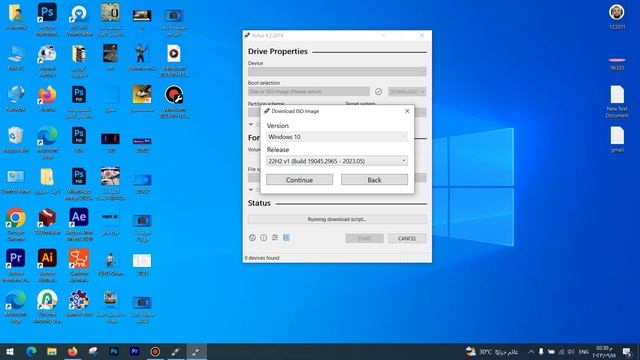Click Continue in Download ISO Image dialog
This screenshot has width=640, height=360.
299,180
